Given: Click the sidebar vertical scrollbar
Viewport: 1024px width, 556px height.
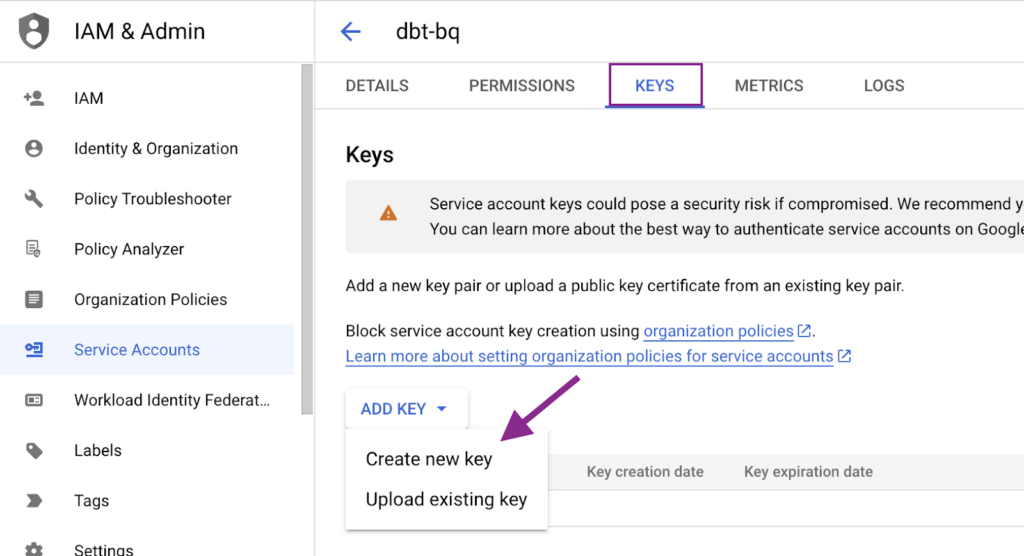Looking at the screenshot, I should click(307, 239).
